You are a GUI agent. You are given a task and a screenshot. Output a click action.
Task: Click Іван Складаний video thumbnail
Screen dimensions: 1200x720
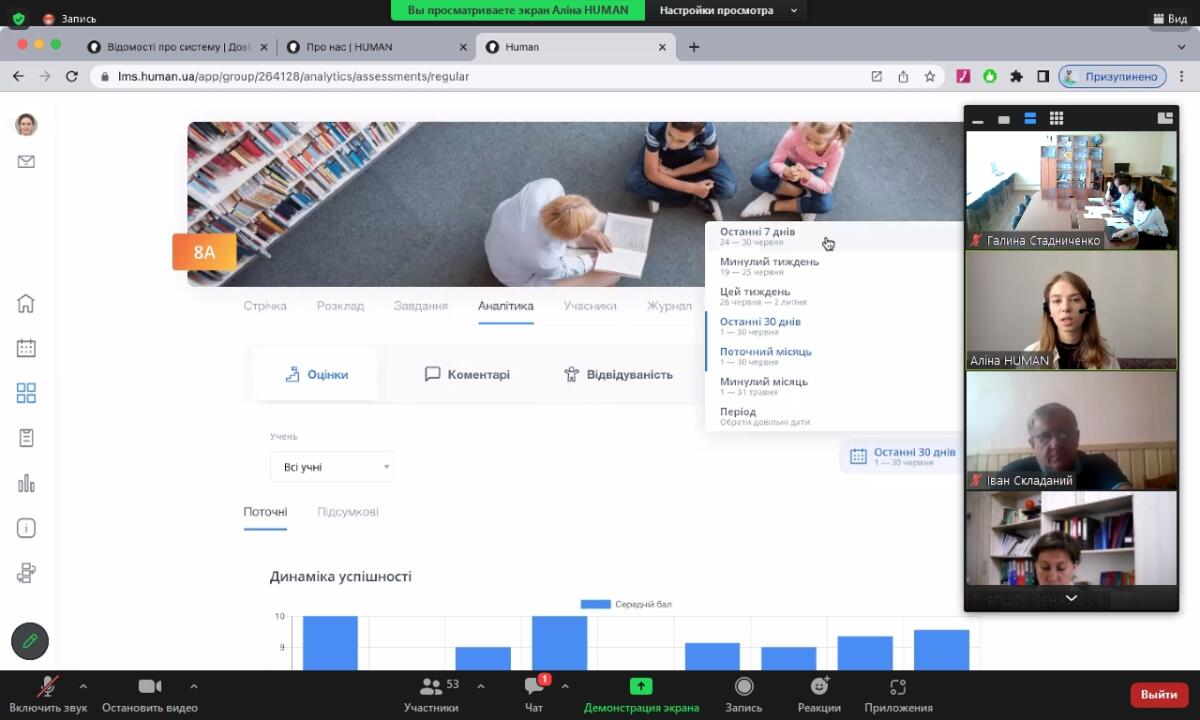click(1071, 430)
